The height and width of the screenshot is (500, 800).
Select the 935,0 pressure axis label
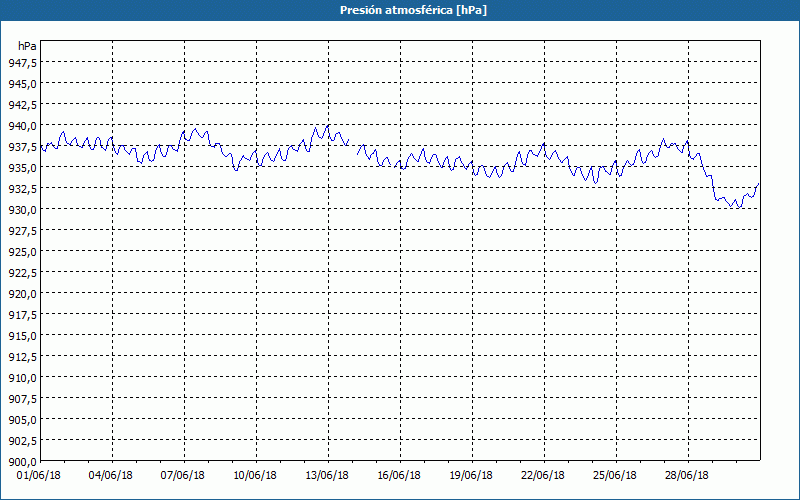coord(22,167)
